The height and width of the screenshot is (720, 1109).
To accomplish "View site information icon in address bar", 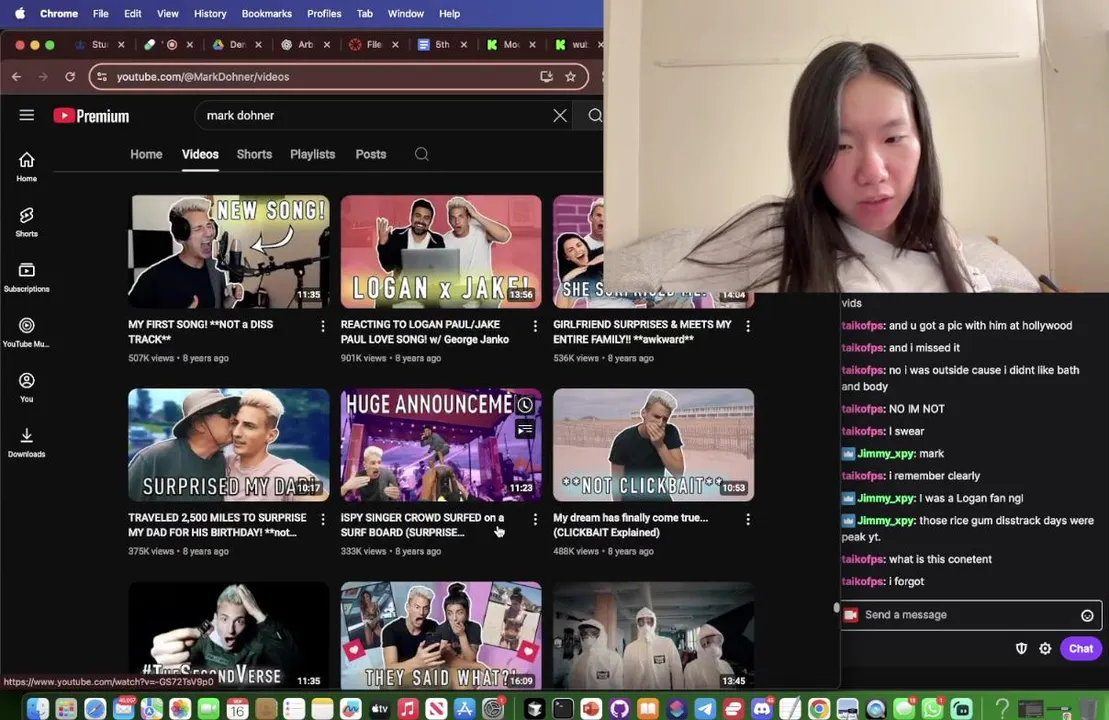I will coord(103,76).
